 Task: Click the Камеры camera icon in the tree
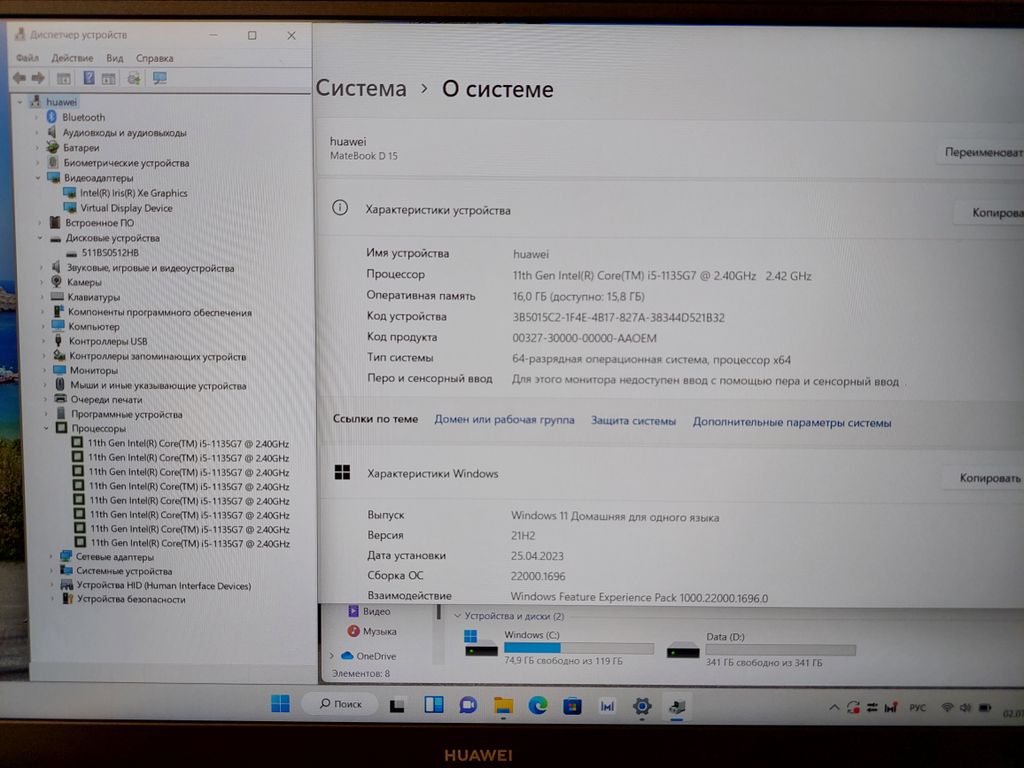point(56,282)
